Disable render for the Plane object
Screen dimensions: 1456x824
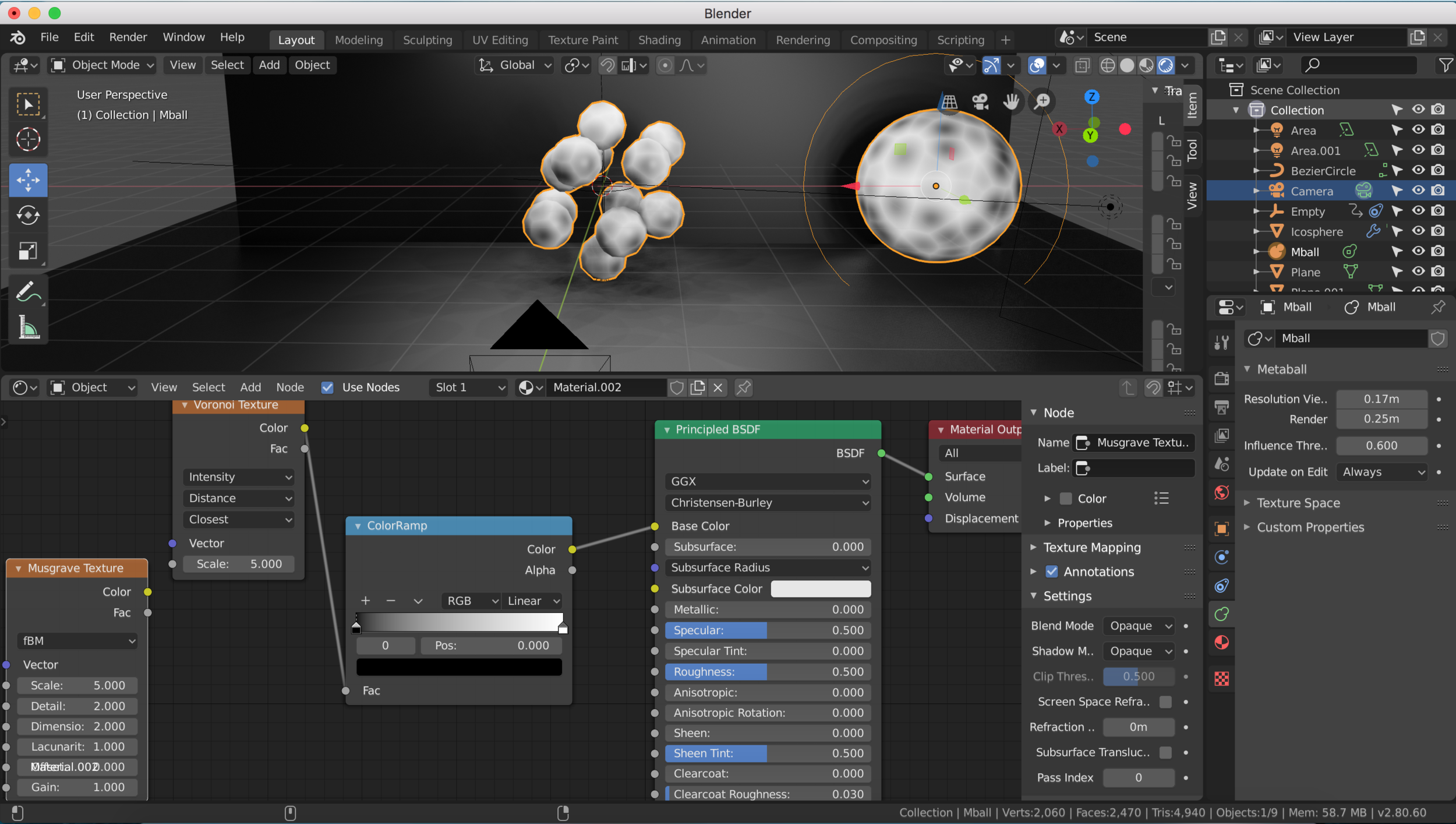[x=1438, y=272]
